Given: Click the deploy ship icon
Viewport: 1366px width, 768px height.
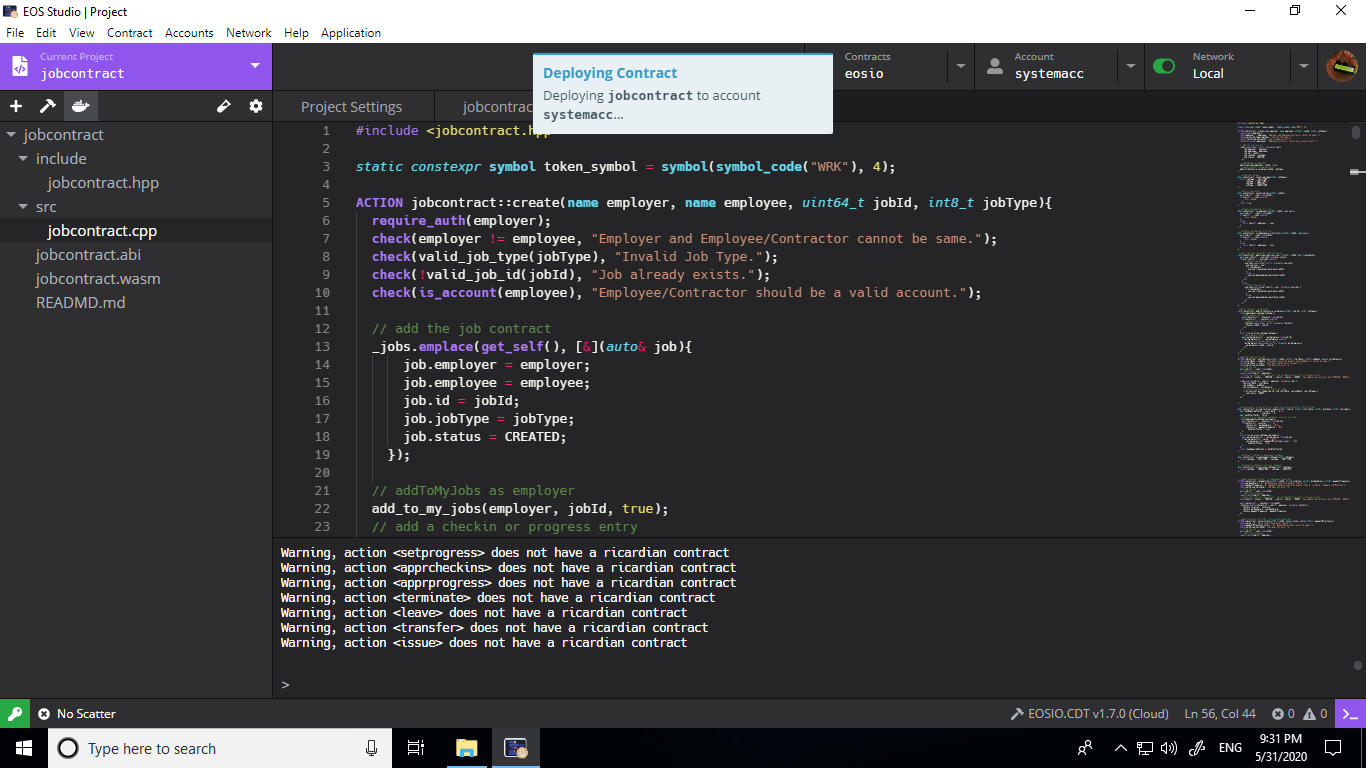Looking at the screenshot, I should (x=81, y=106).
